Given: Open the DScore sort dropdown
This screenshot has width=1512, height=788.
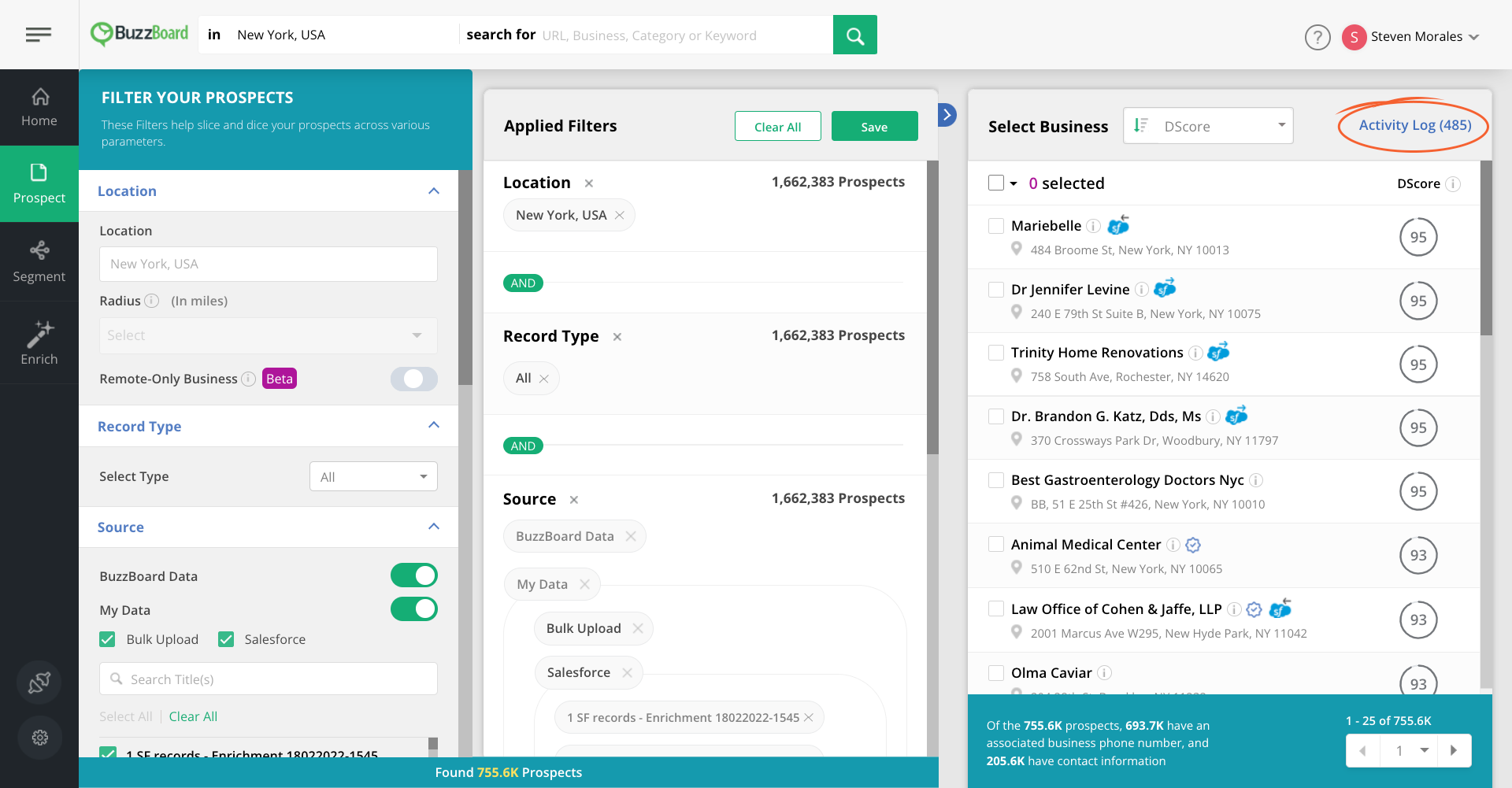Looking at the screenshot, I should click(x=1208, y=126).
